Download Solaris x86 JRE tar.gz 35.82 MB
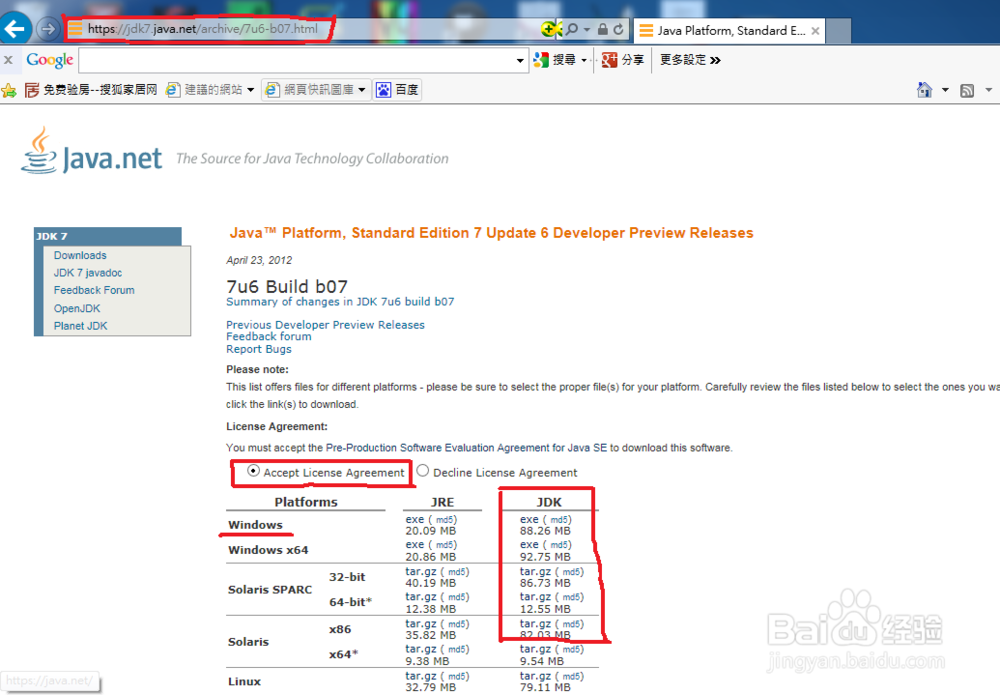 tap(420, 624)
